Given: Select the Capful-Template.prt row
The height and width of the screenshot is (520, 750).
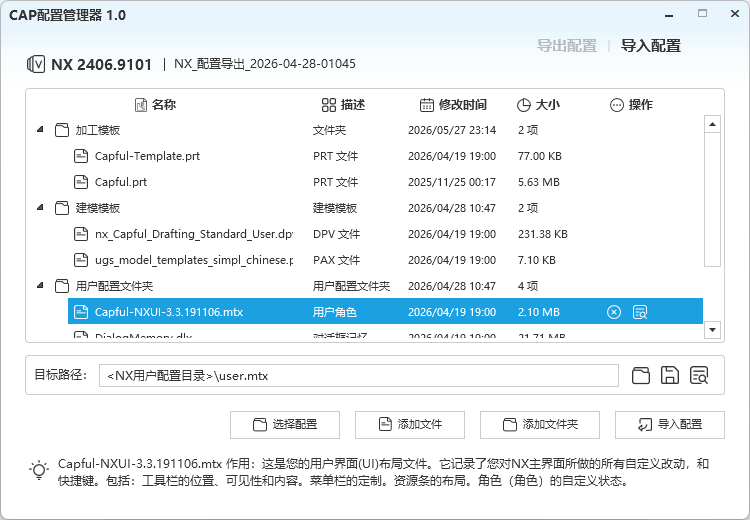Looking at the screenshot, I should [x=385, y=156].
